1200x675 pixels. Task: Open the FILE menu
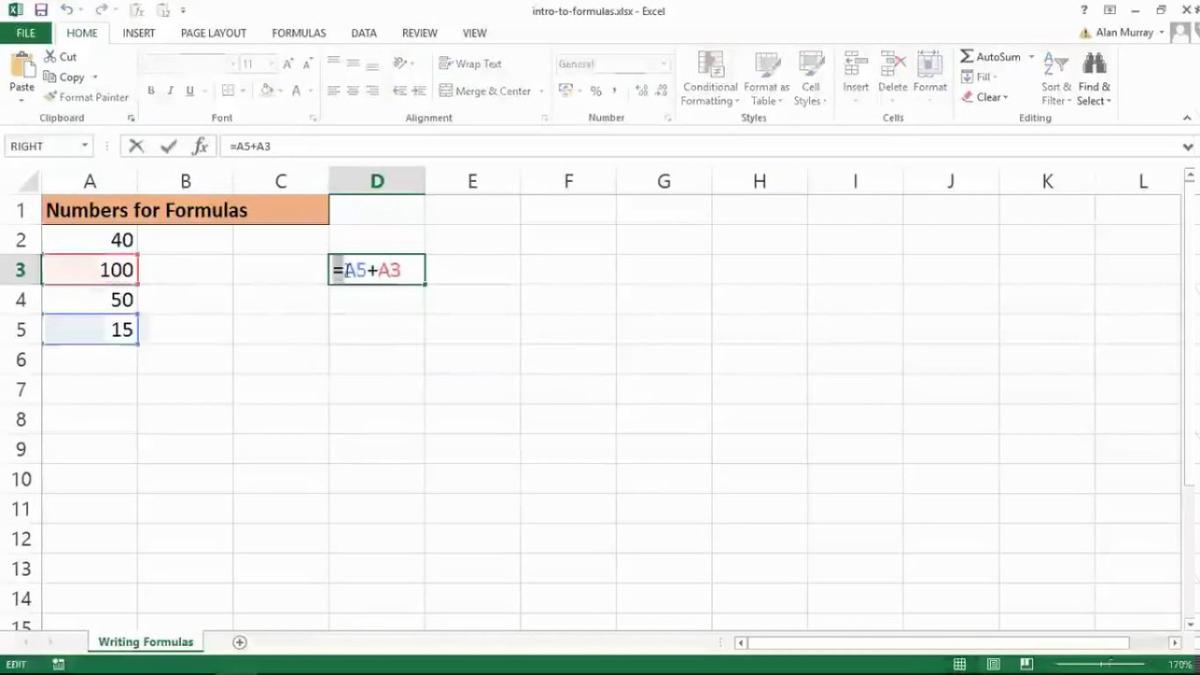point(25,32)
